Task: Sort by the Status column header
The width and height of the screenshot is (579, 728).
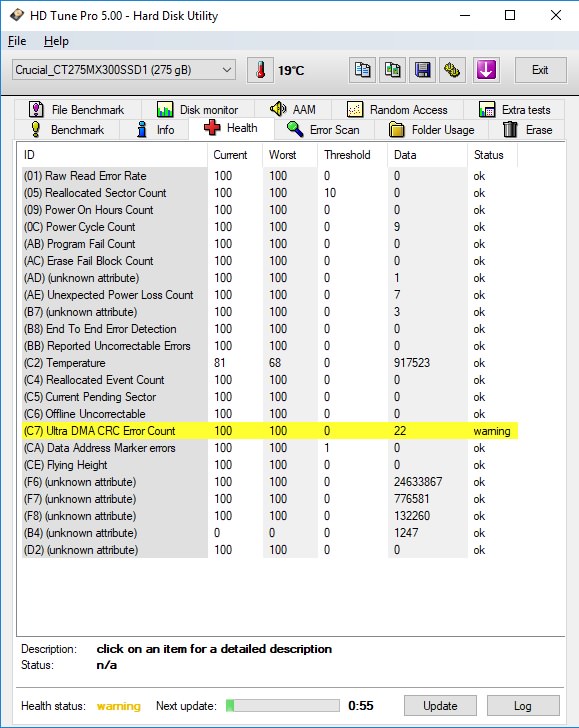Action: [492, 155]
